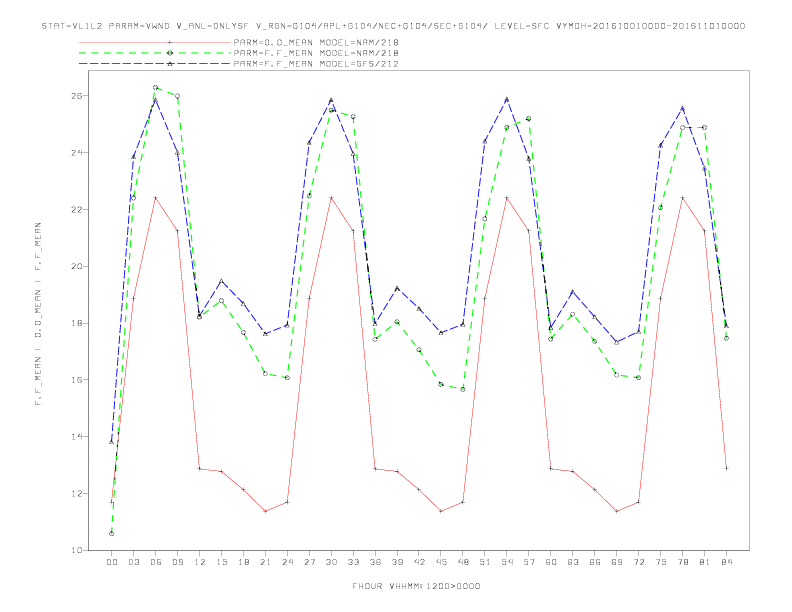792x612 pixels.
Task: Click green circle marker at forecast hour 00
Action: [112, 534]
